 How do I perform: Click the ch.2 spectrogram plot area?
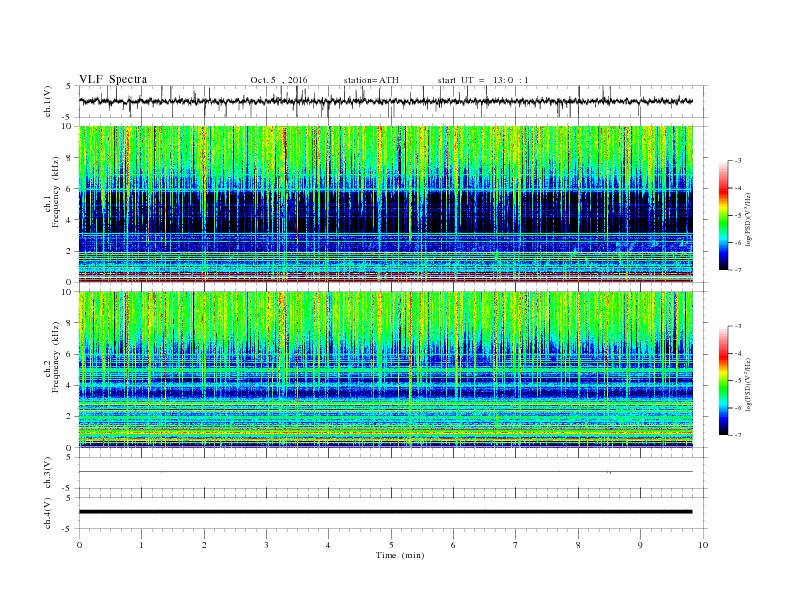click(386, 370)
